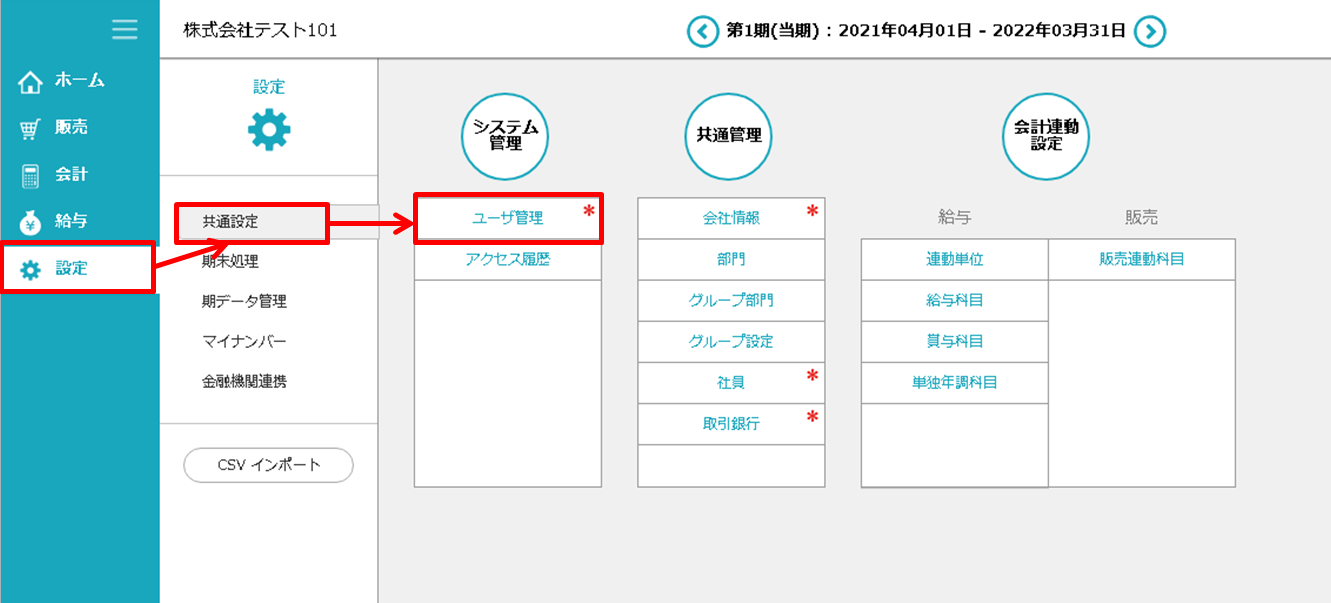Select 期末処理 in settings menu
Image resolution: width=1331 pixels, height=603 pixels.
230,262
